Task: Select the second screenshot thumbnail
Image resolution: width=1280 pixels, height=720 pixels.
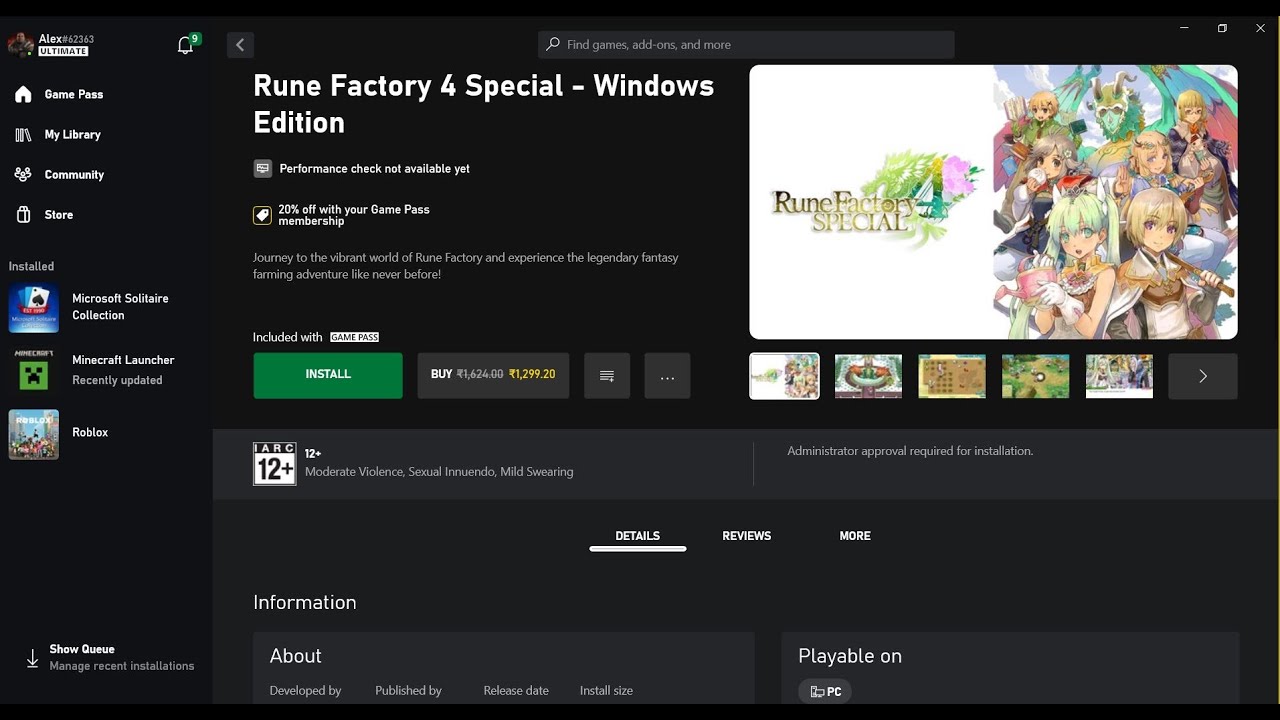Action: [x=868, y=376]
